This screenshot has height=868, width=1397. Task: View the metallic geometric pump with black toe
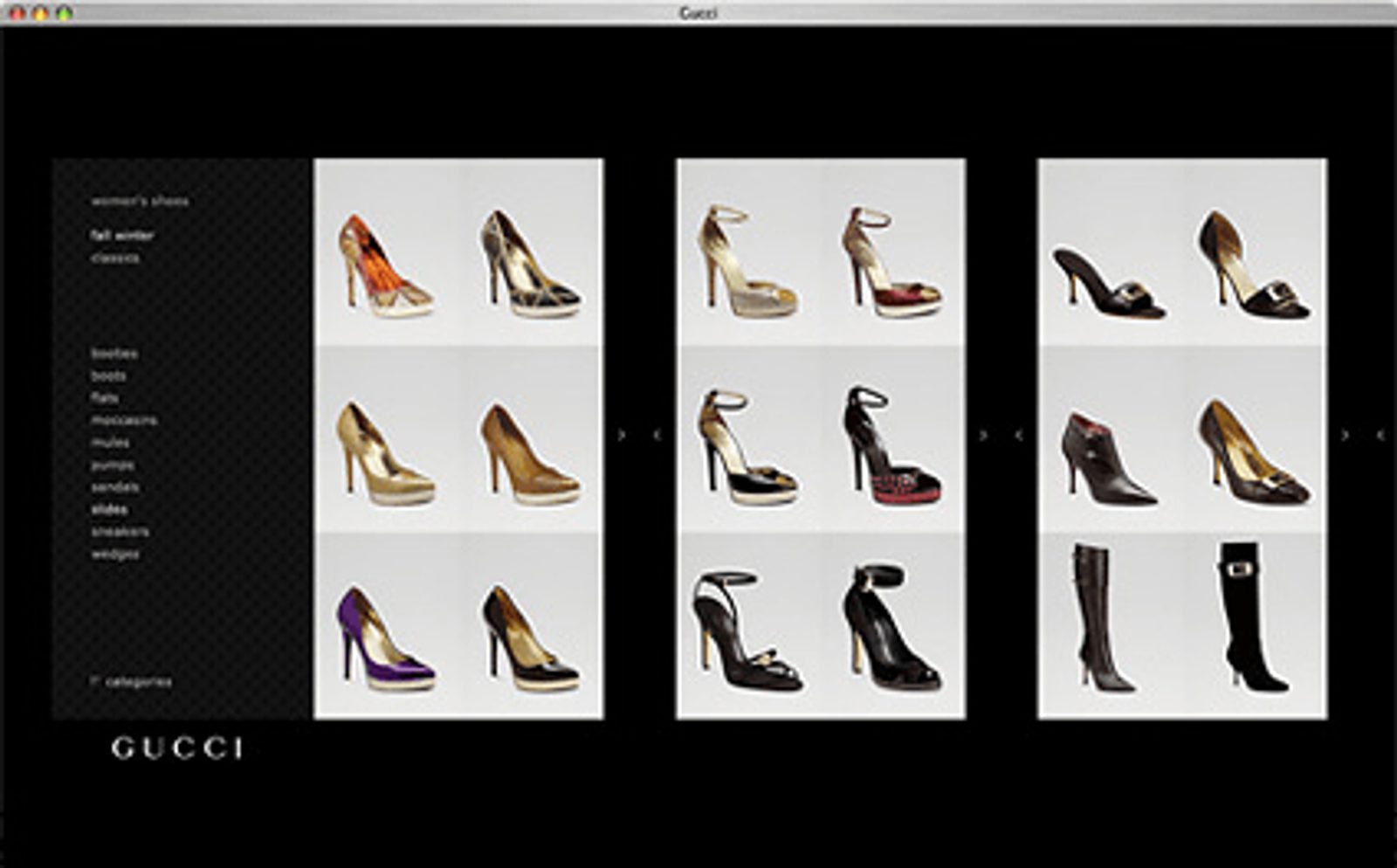530,263
